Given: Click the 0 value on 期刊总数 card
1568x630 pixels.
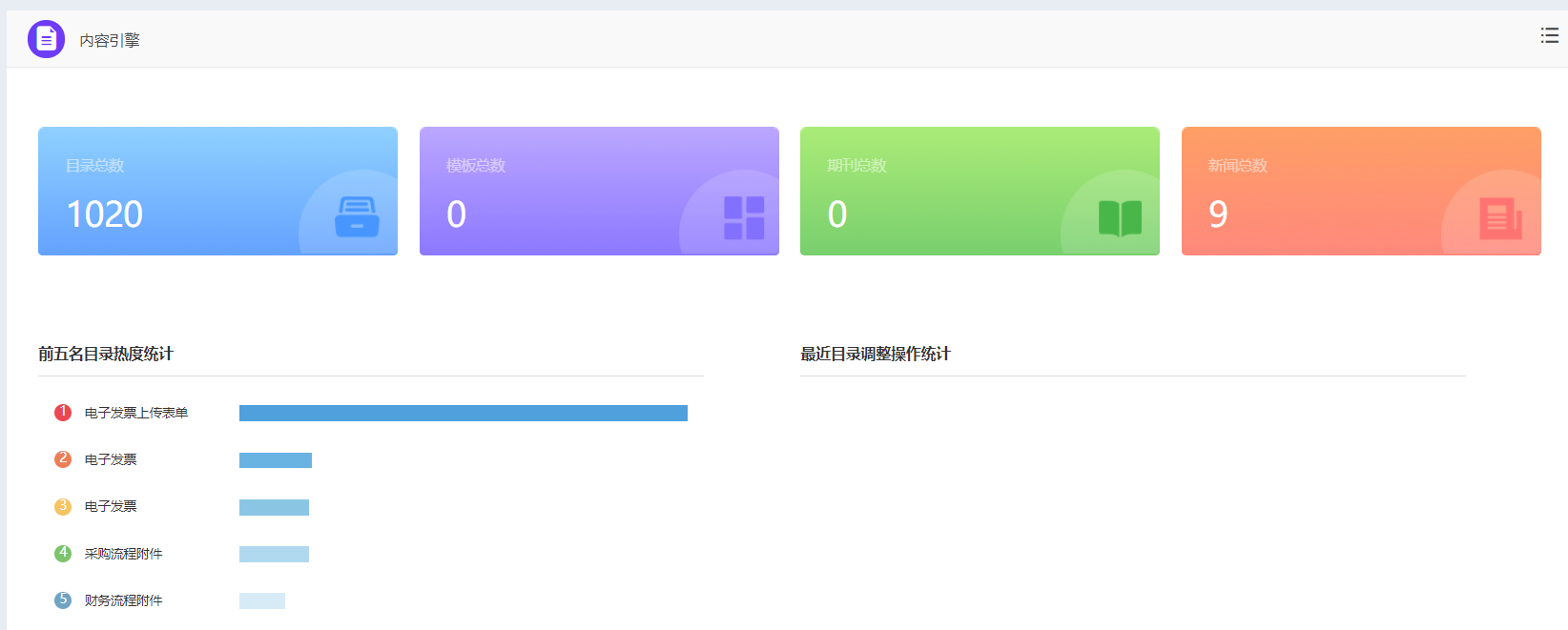Looking at the screenshot, I should coord(837,214).
